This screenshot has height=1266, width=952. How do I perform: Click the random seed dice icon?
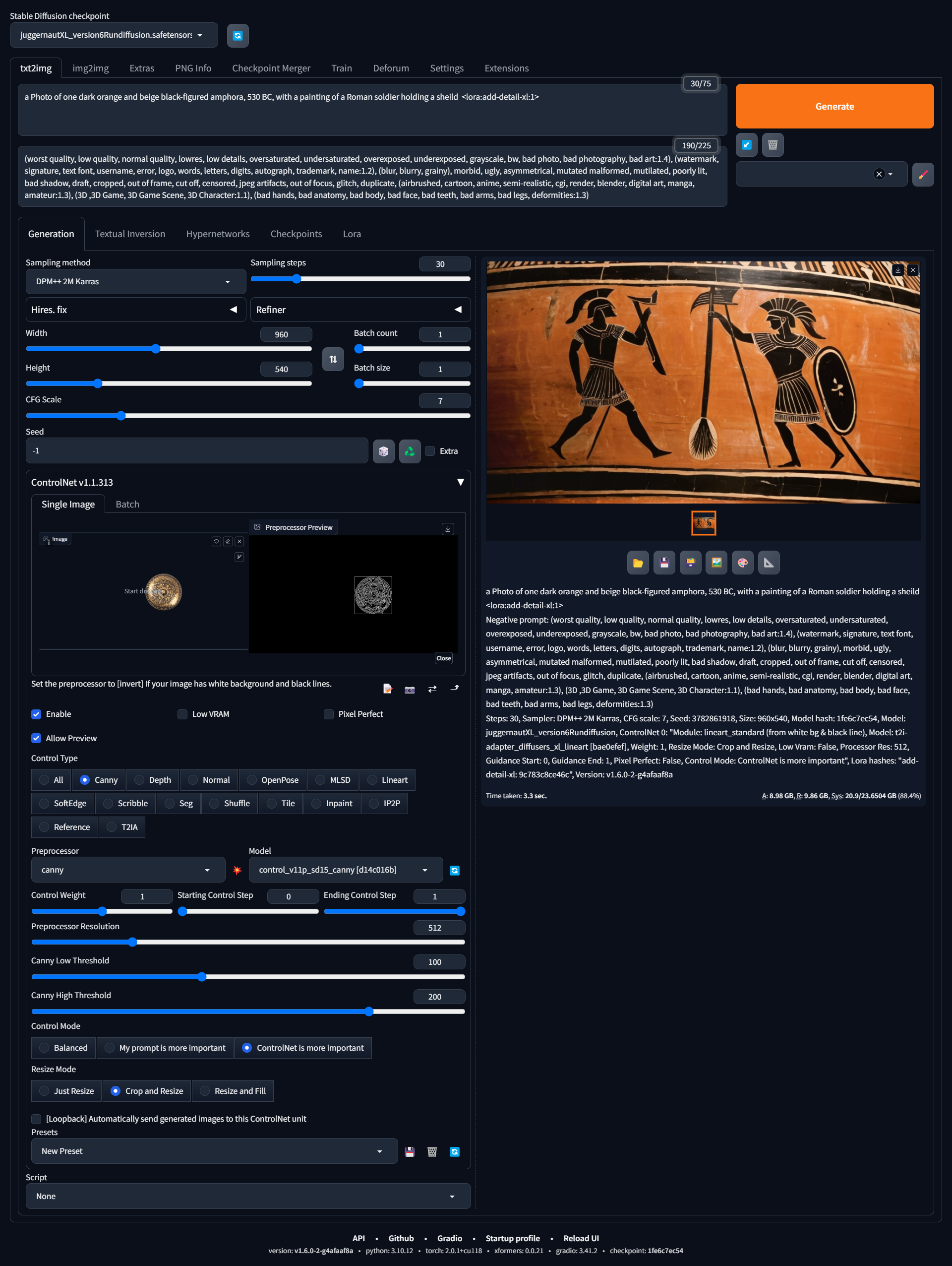click(x=383, y=451)
